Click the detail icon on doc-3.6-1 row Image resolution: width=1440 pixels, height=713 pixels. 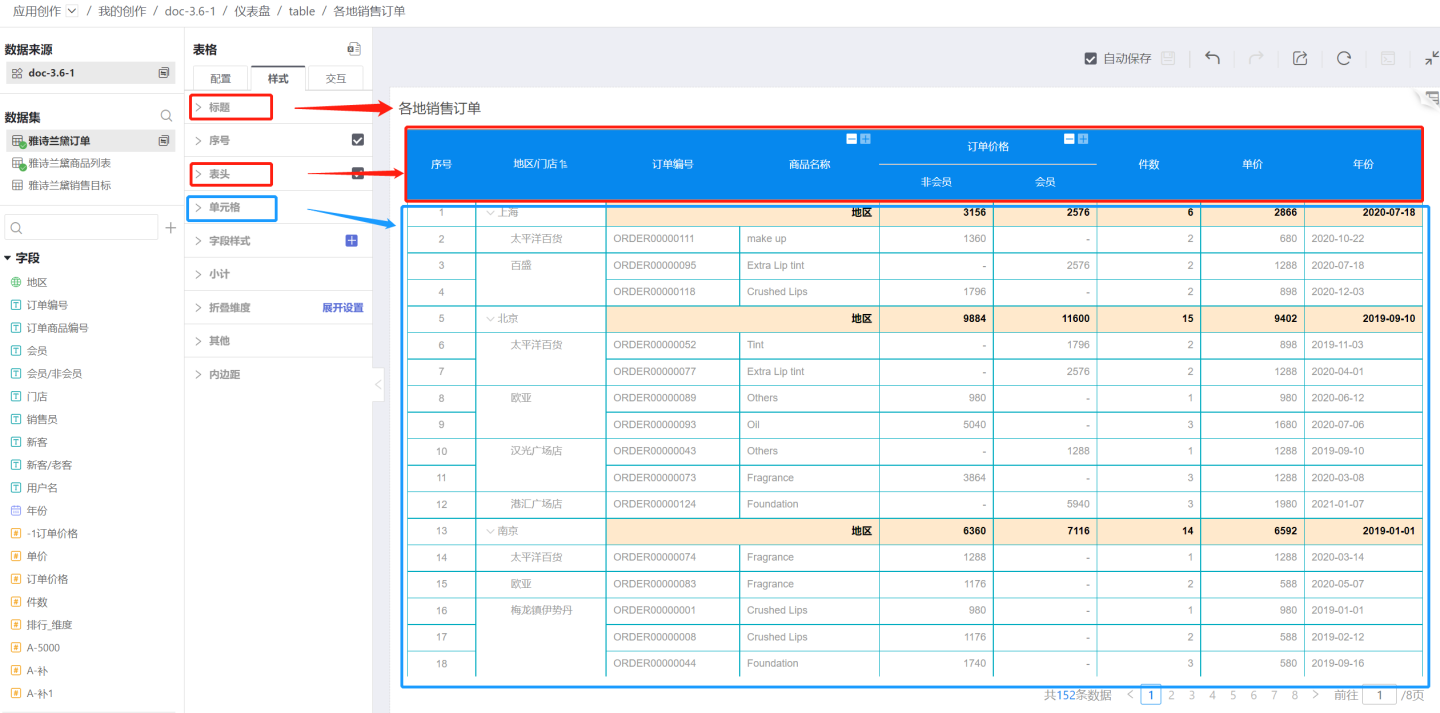(x=164, y=73)
